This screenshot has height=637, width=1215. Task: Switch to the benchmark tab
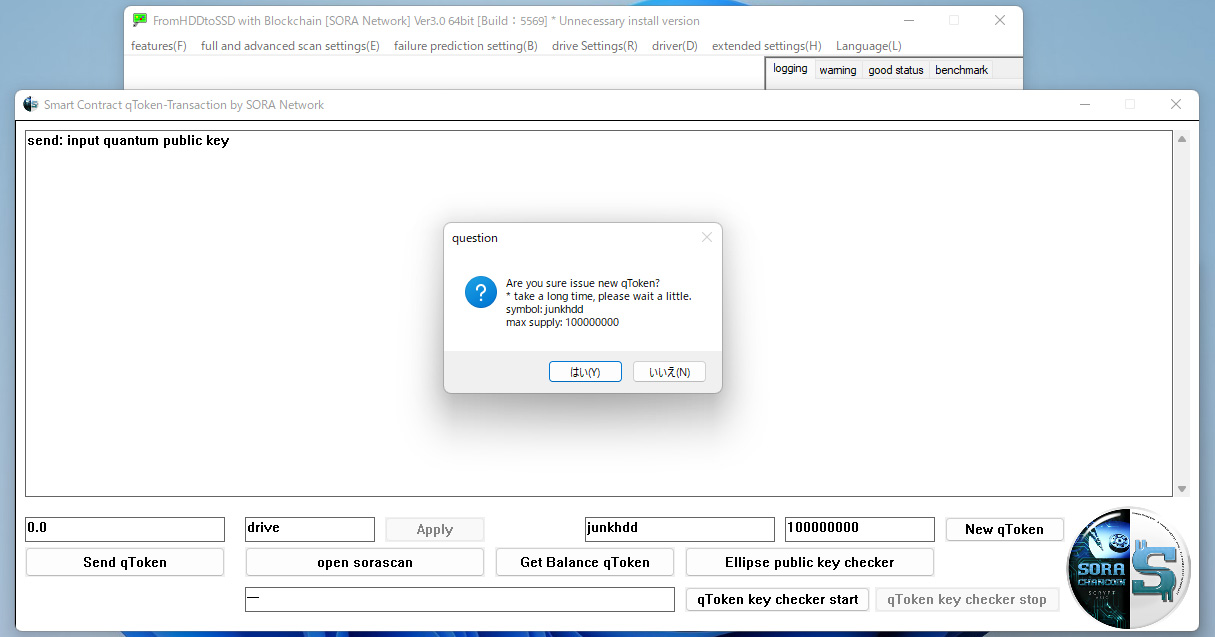pos(961,70)
